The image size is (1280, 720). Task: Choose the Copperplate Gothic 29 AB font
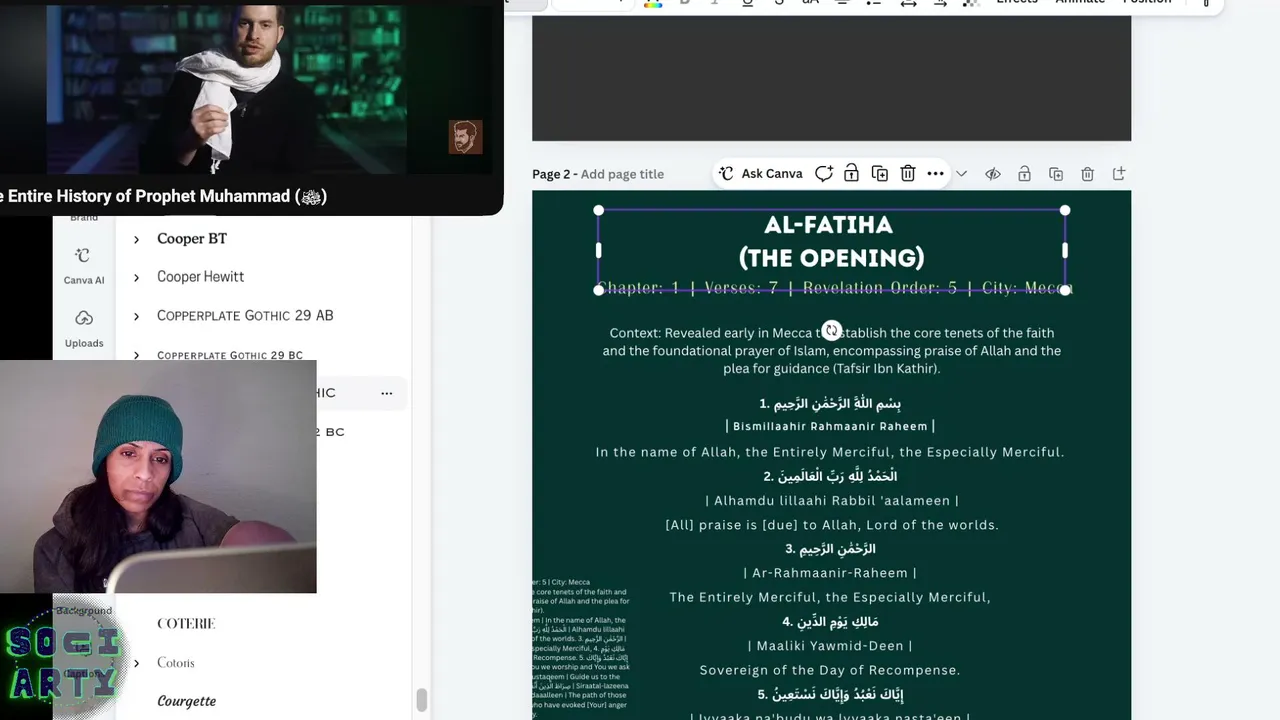click(245, 316)
